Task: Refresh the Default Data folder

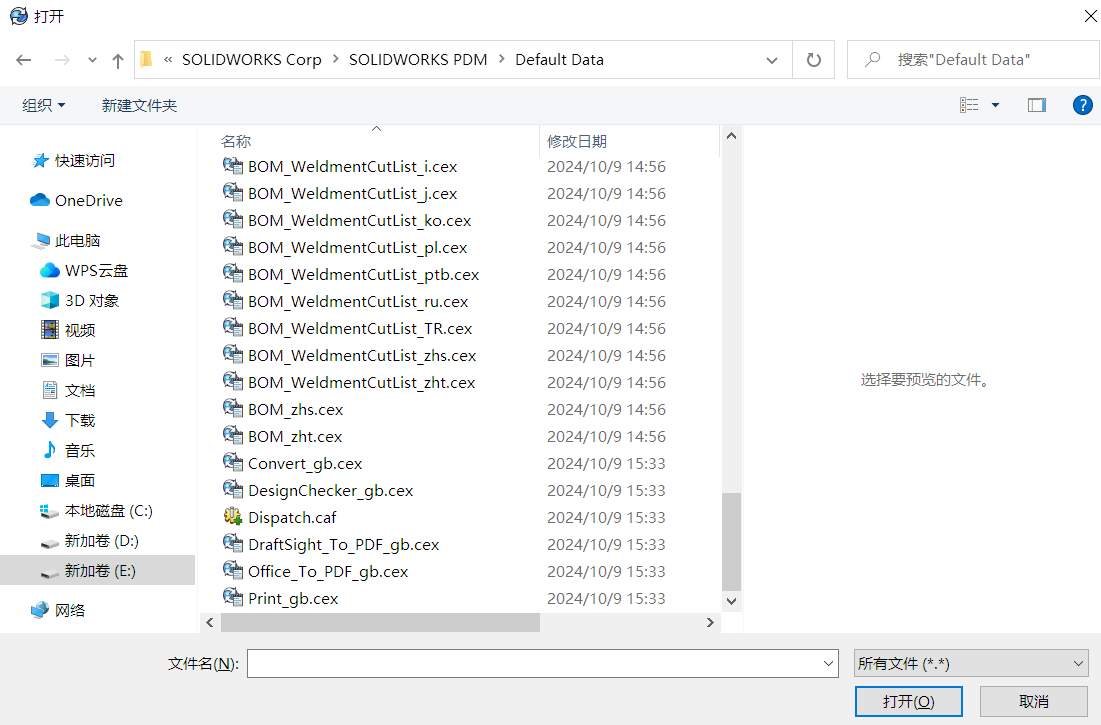Action: (x=814, y=60)
